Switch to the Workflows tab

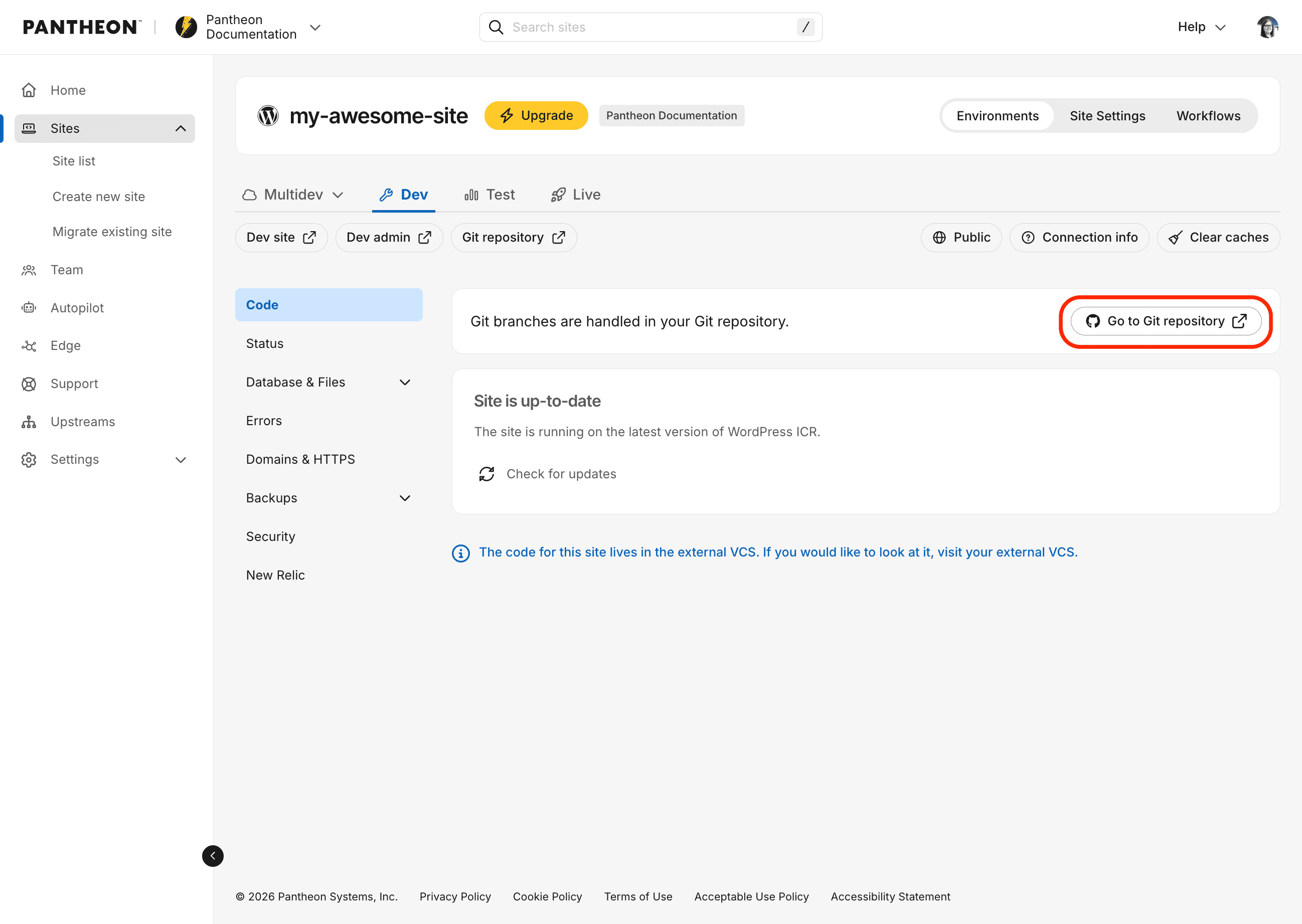1208,116
